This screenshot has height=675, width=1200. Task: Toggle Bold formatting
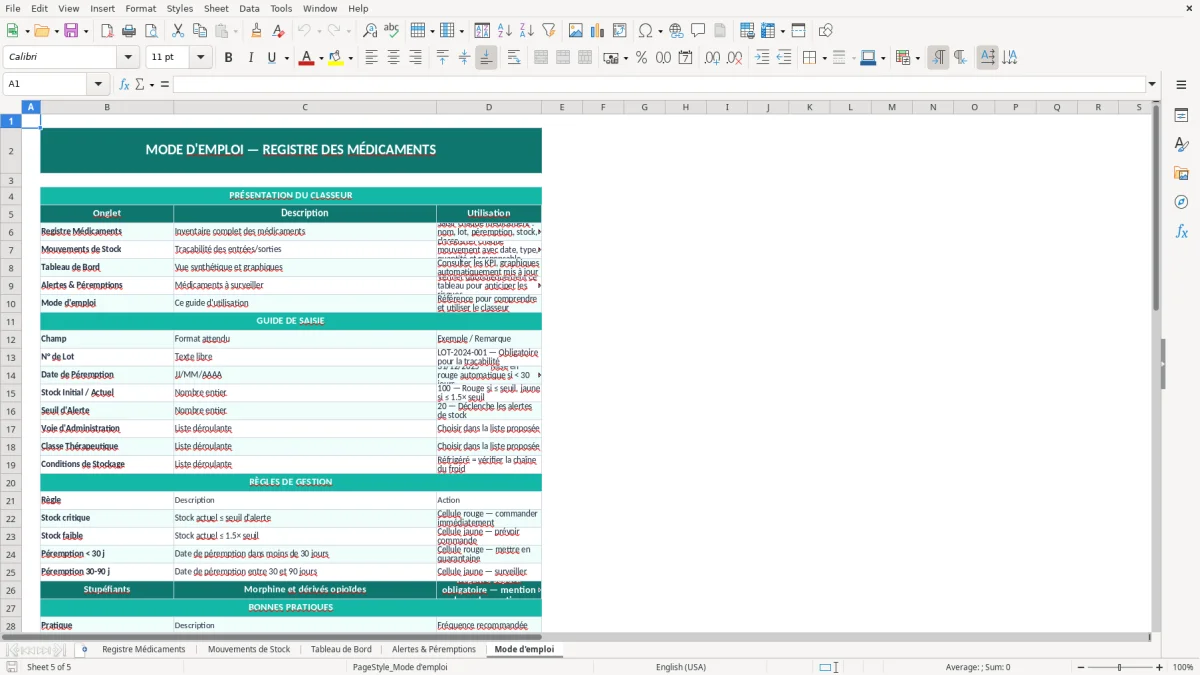pos(228,58)
